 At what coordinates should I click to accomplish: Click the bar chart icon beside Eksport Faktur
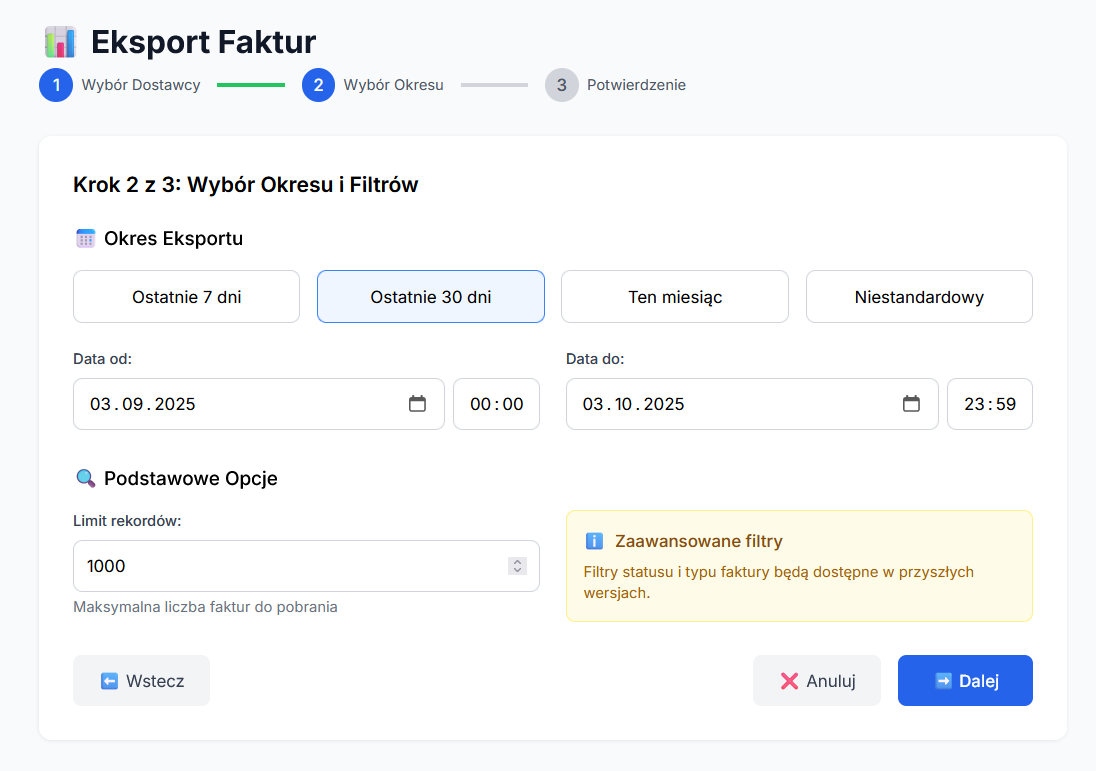(x=60, y=42)
